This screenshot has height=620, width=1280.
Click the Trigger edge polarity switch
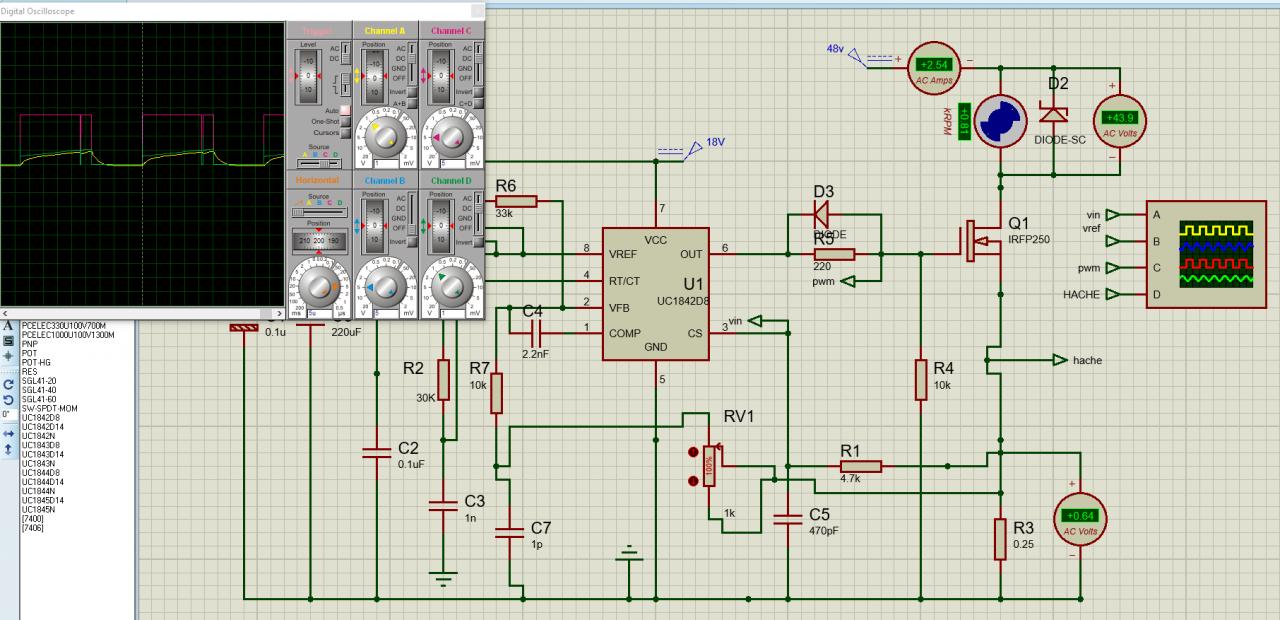(x=345, y=84)
